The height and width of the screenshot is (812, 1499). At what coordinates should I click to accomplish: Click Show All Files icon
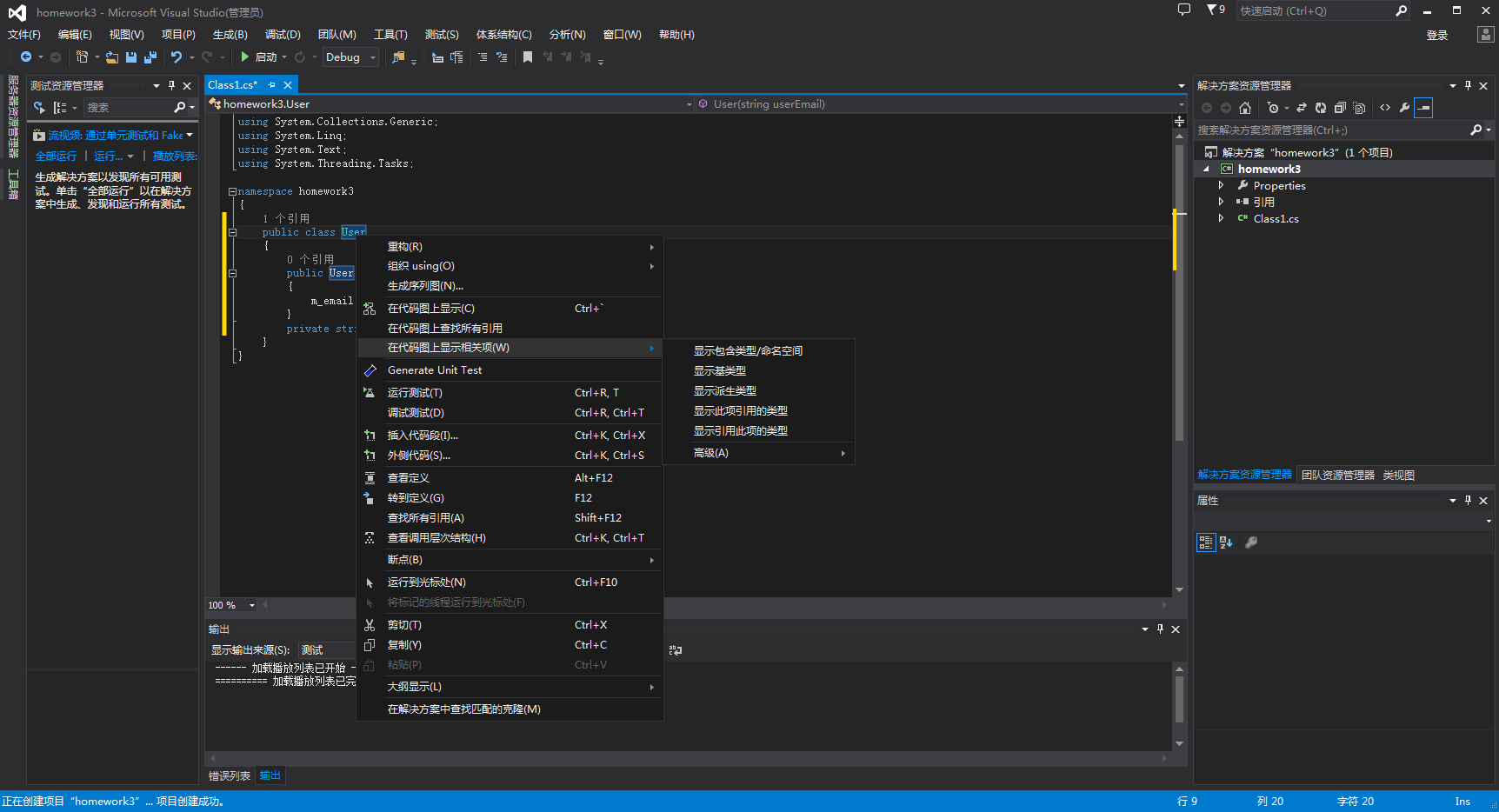click(x=1360, y=108)
